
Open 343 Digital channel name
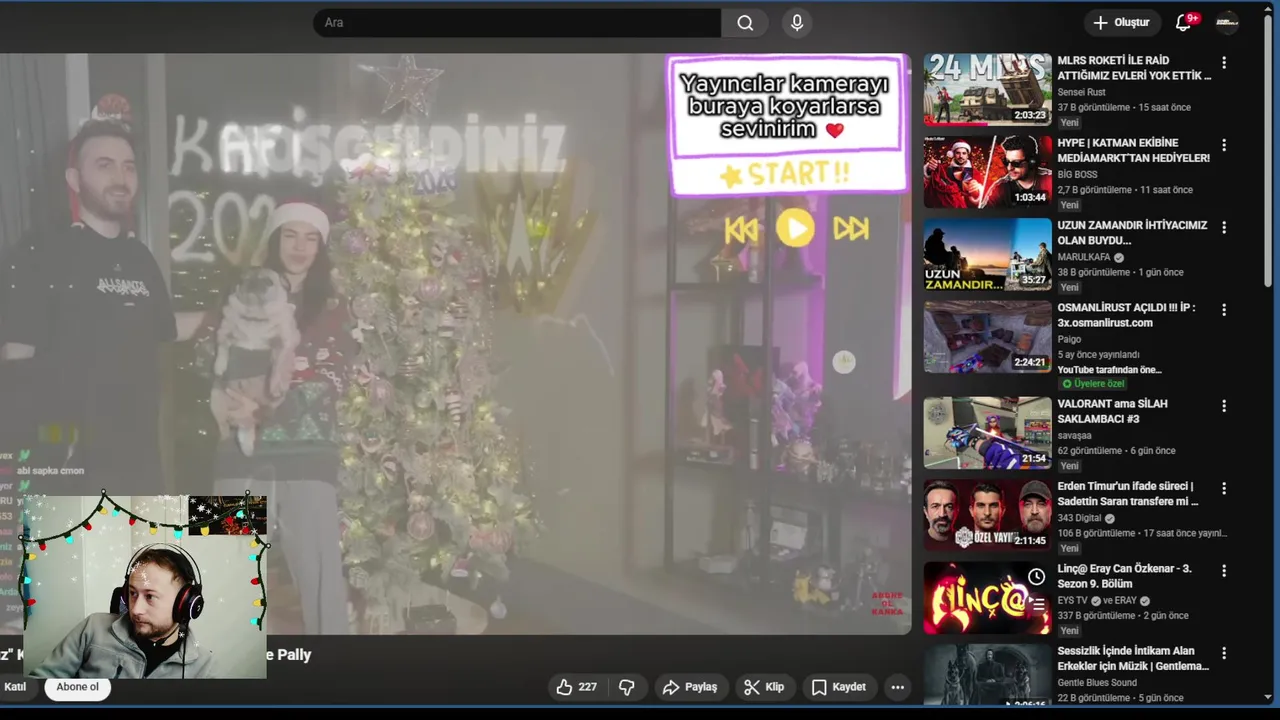click(x=1079, y=518)
